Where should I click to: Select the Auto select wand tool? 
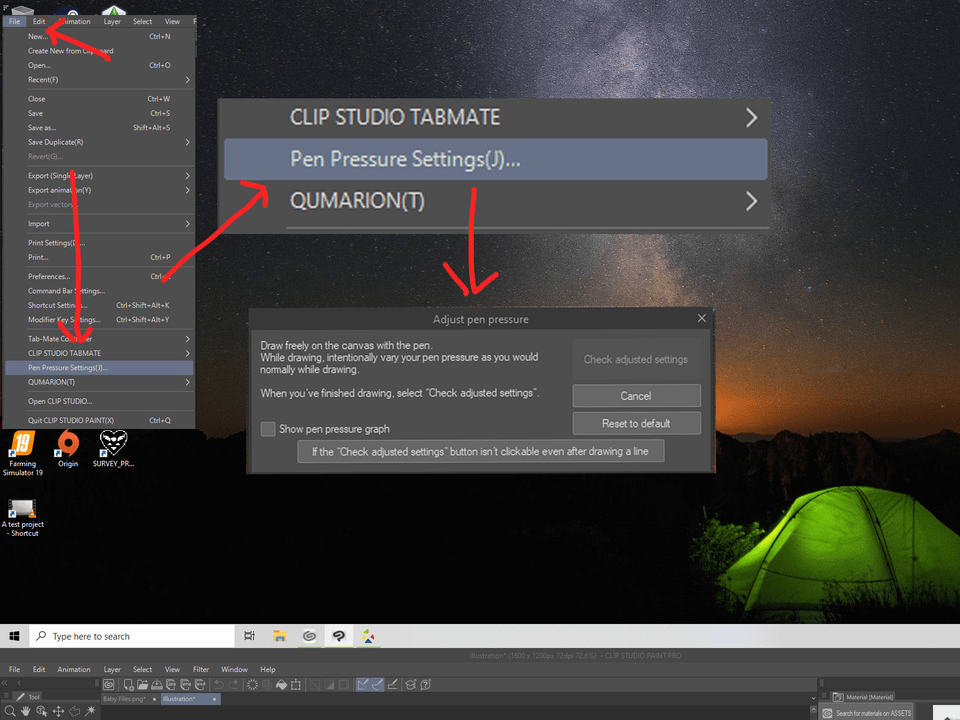[x=90, y=711]
